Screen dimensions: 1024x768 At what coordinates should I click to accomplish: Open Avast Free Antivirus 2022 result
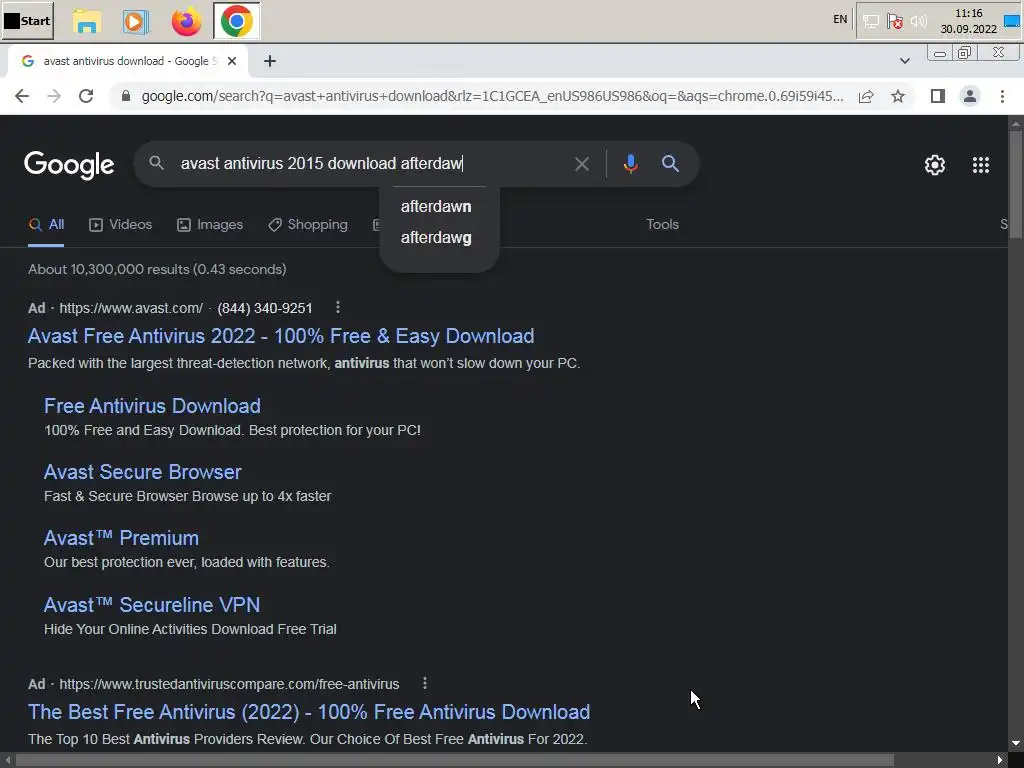pos(281,336)
